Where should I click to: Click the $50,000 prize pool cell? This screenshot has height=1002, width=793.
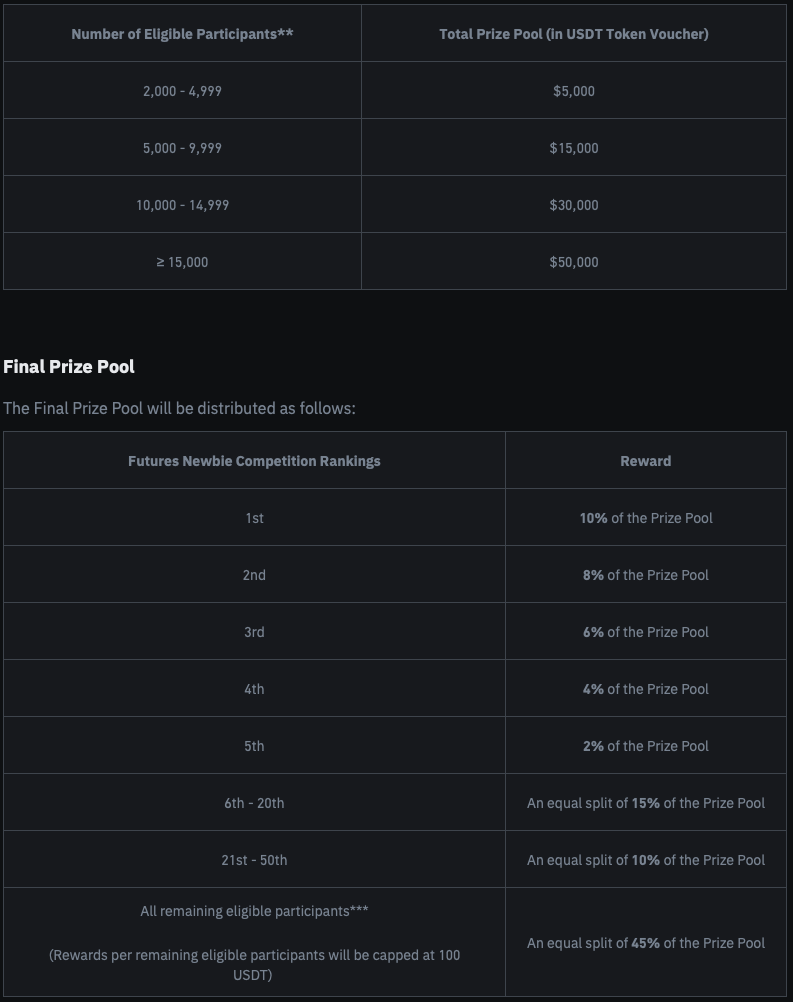[x=574, y=262]
